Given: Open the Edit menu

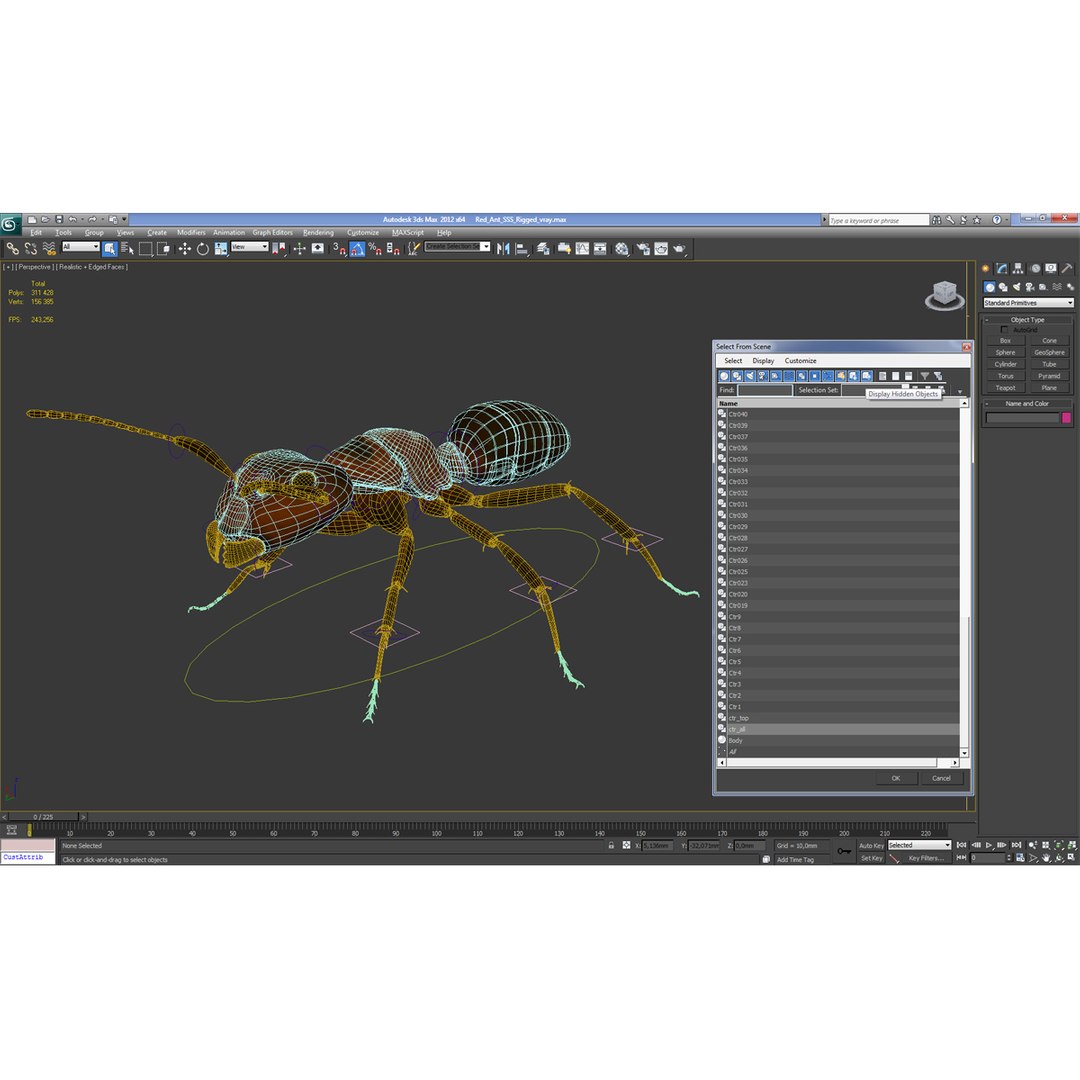Looking at the screenshot, I should (x=36, y=233).
